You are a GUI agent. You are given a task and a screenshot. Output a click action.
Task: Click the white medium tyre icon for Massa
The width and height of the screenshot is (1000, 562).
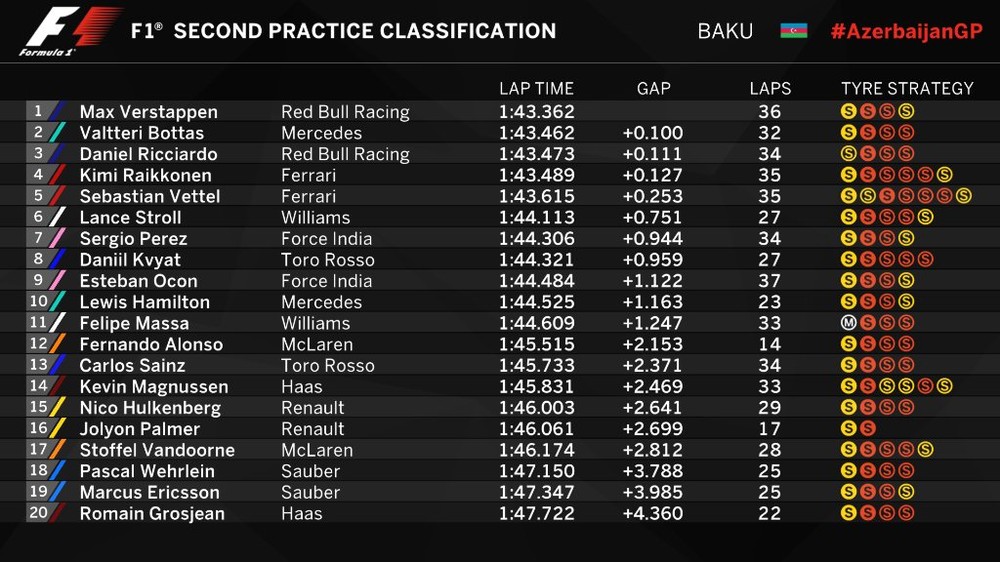(x=848, y=323)
